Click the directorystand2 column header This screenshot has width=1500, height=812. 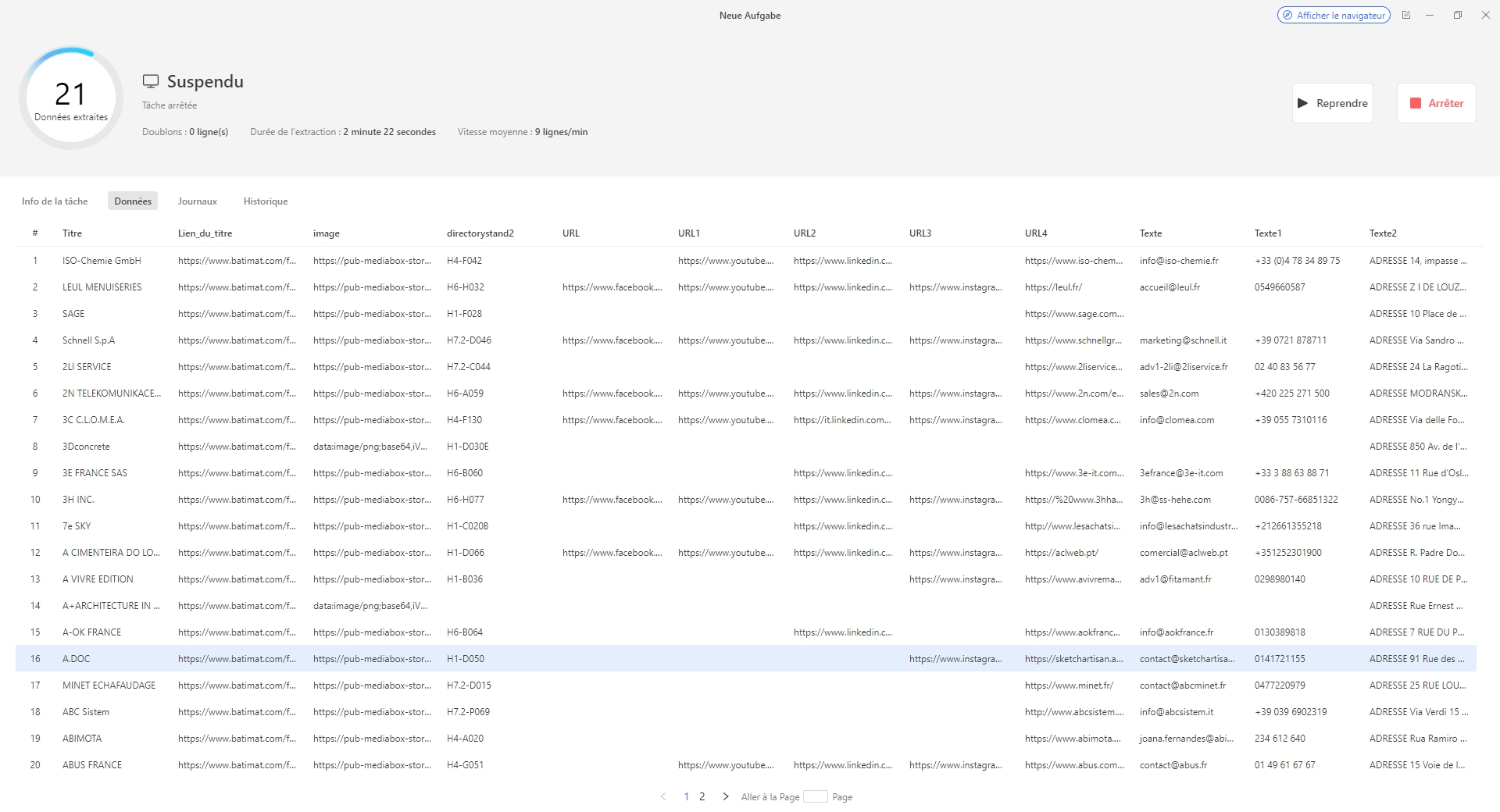point(480,233)
